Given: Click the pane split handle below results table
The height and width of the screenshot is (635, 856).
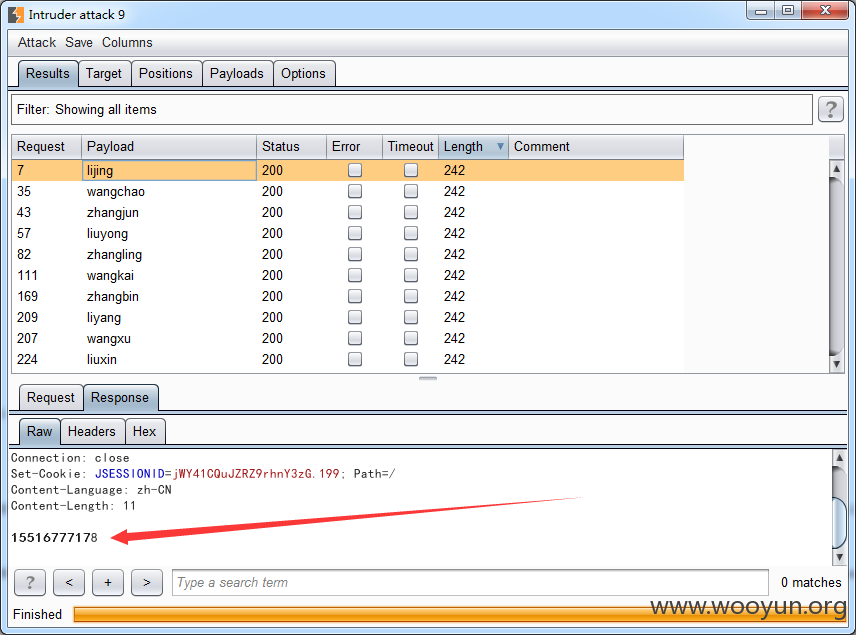Looking at the screenshot, I should [x=428, y=378].
